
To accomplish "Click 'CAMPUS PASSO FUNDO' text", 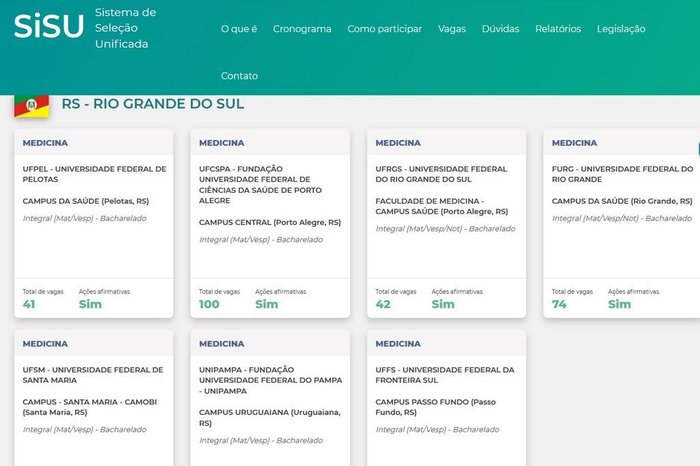I will 422,402.
